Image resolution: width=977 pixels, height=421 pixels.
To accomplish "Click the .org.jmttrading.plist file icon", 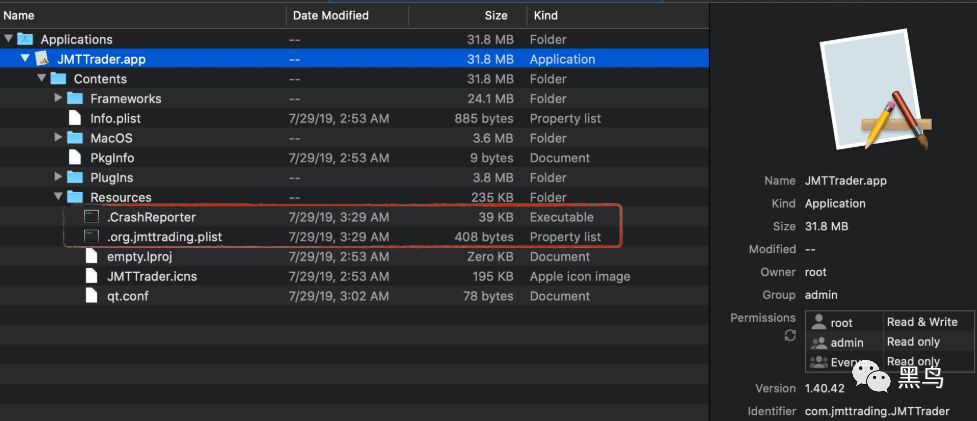I will click(92, 237).
